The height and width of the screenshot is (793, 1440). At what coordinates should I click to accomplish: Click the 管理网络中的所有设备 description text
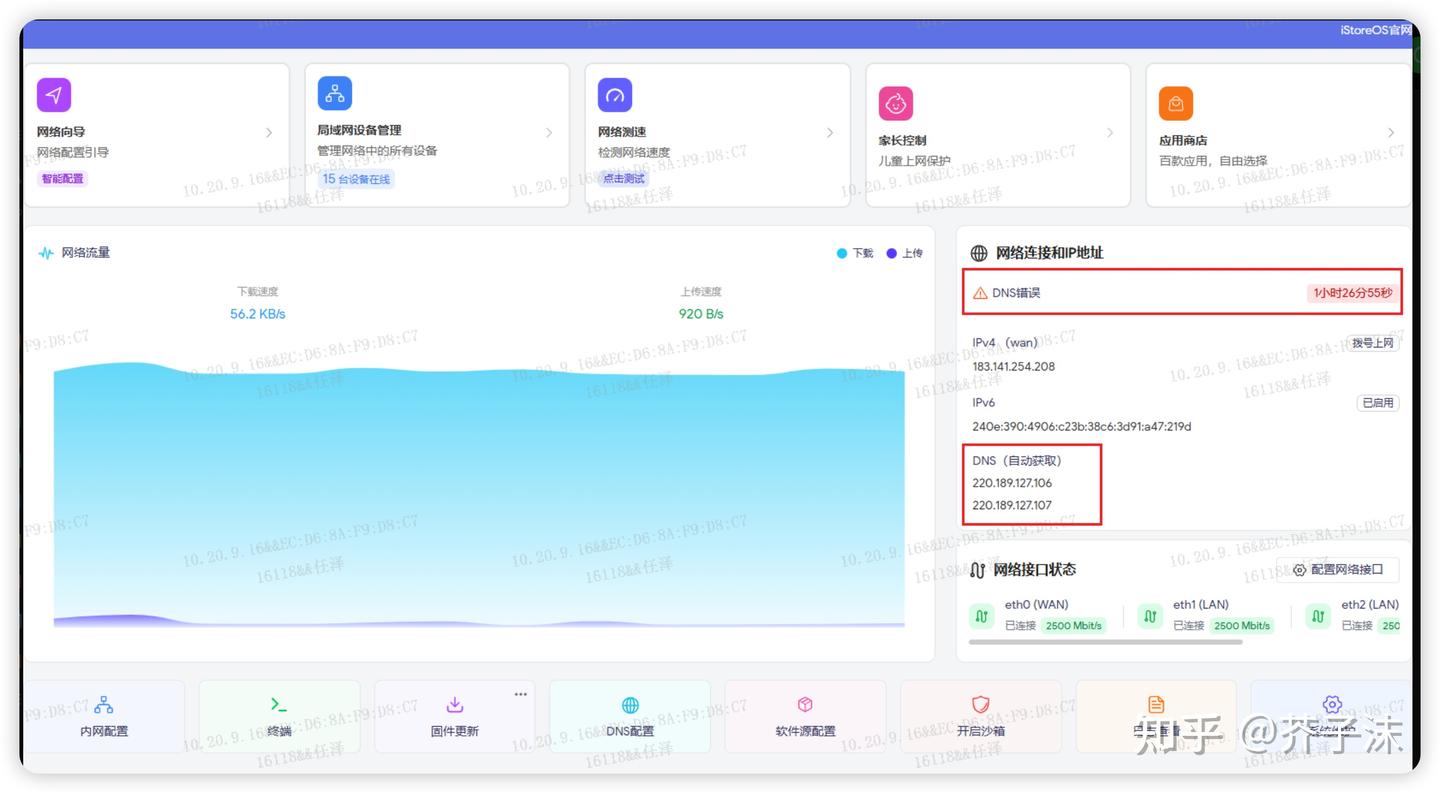pyautogui.click(x=377, y=151)
